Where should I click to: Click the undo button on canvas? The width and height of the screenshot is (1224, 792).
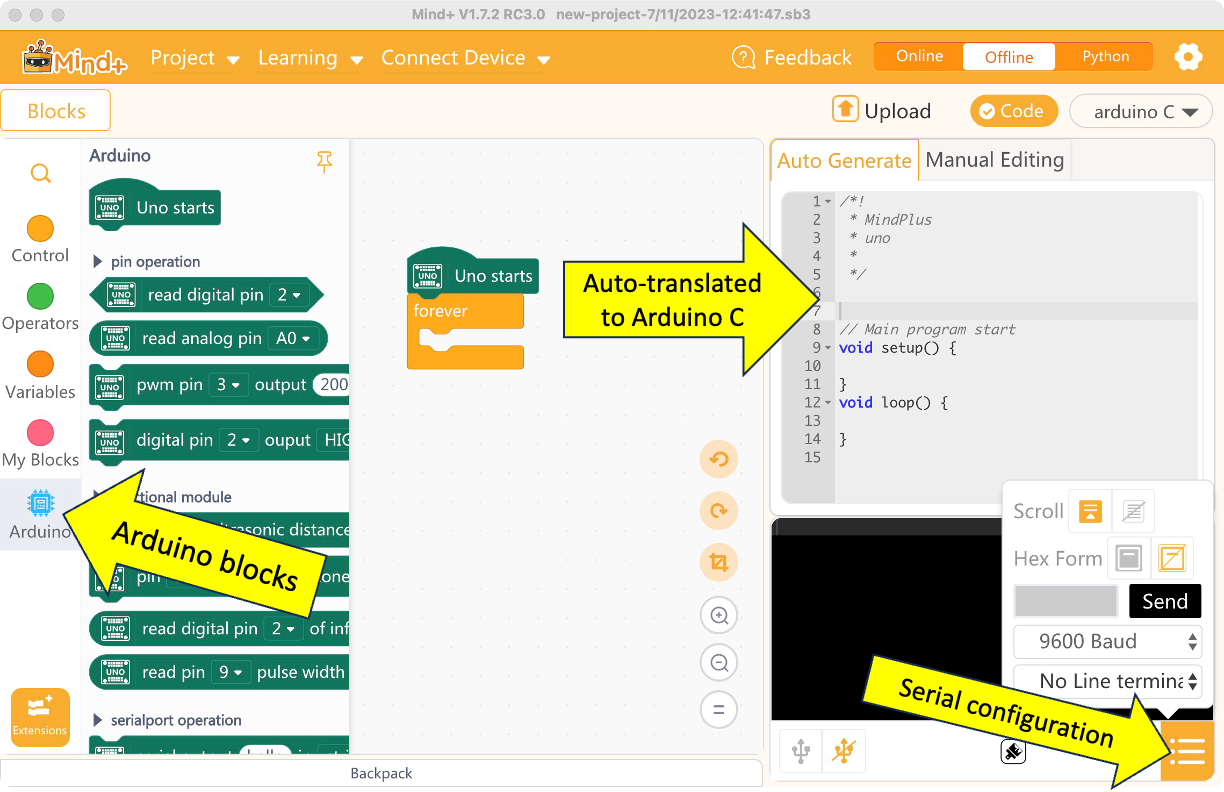[718, 460]
